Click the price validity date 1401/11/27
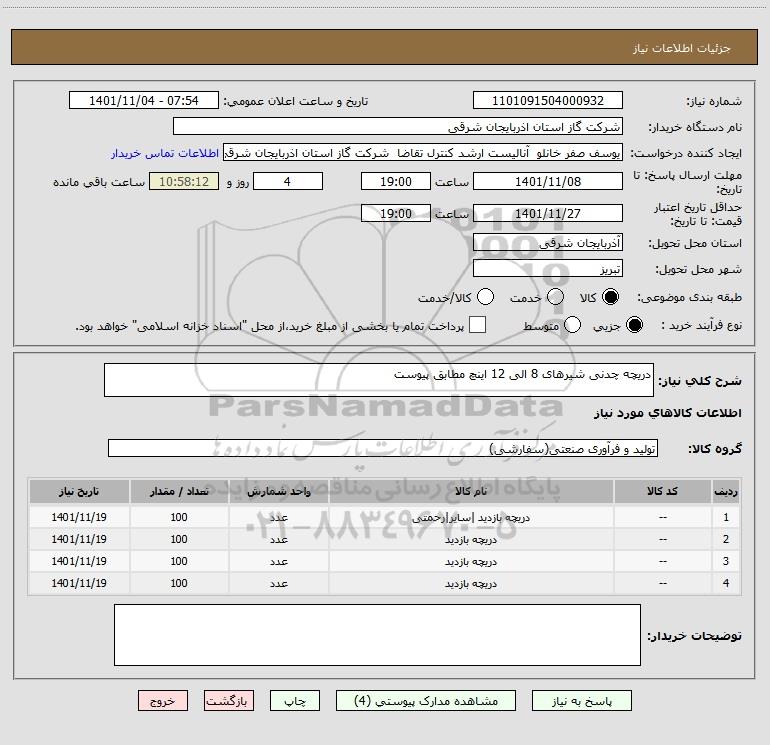The height and width of the screenshot is (745, 770). point(548,214)
